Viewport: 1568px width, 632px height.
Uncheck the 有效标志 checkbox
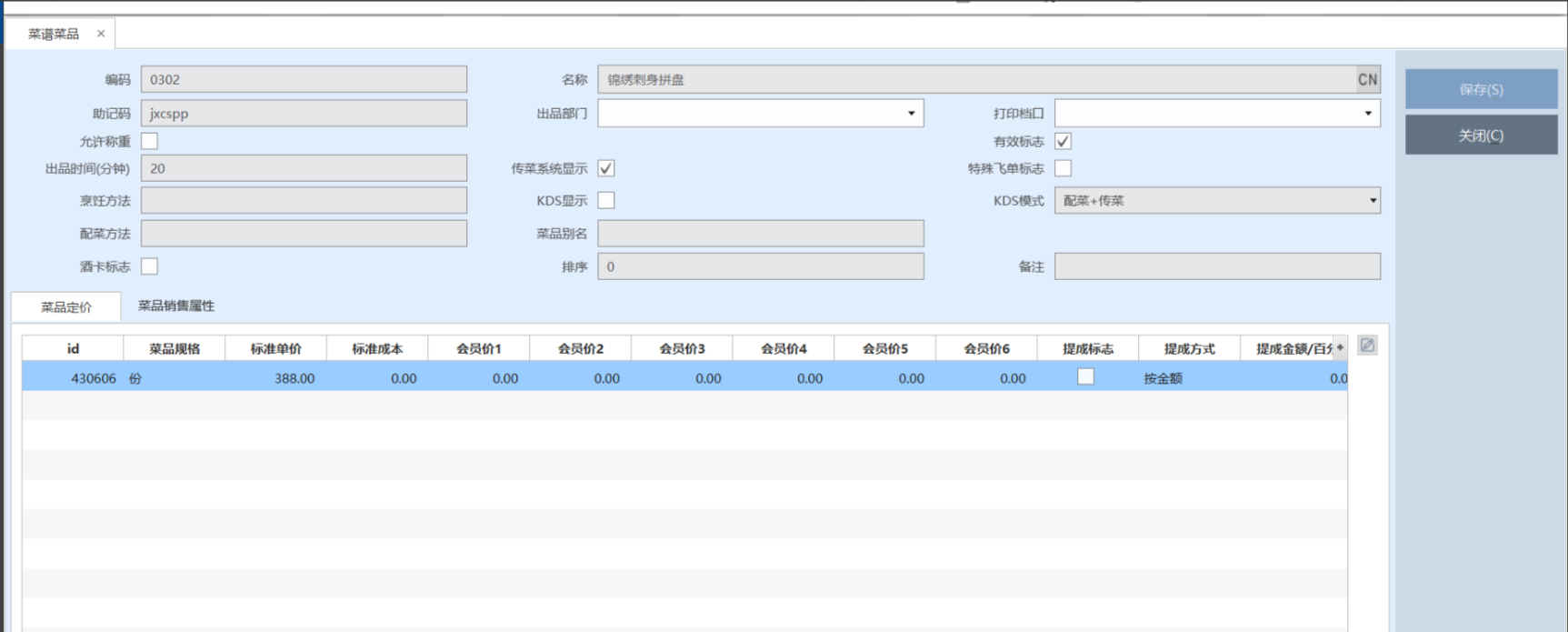coord(1063,141)
